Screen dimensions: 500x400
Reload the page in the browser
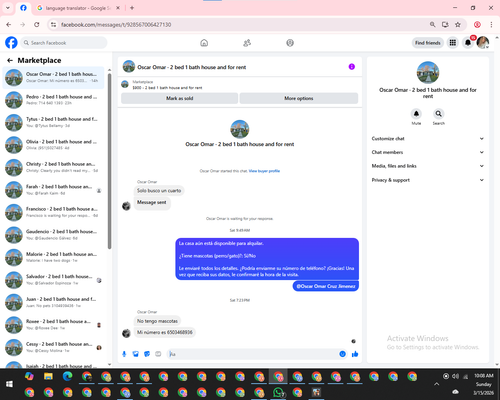pyautogui.click(x=37, y=25)
